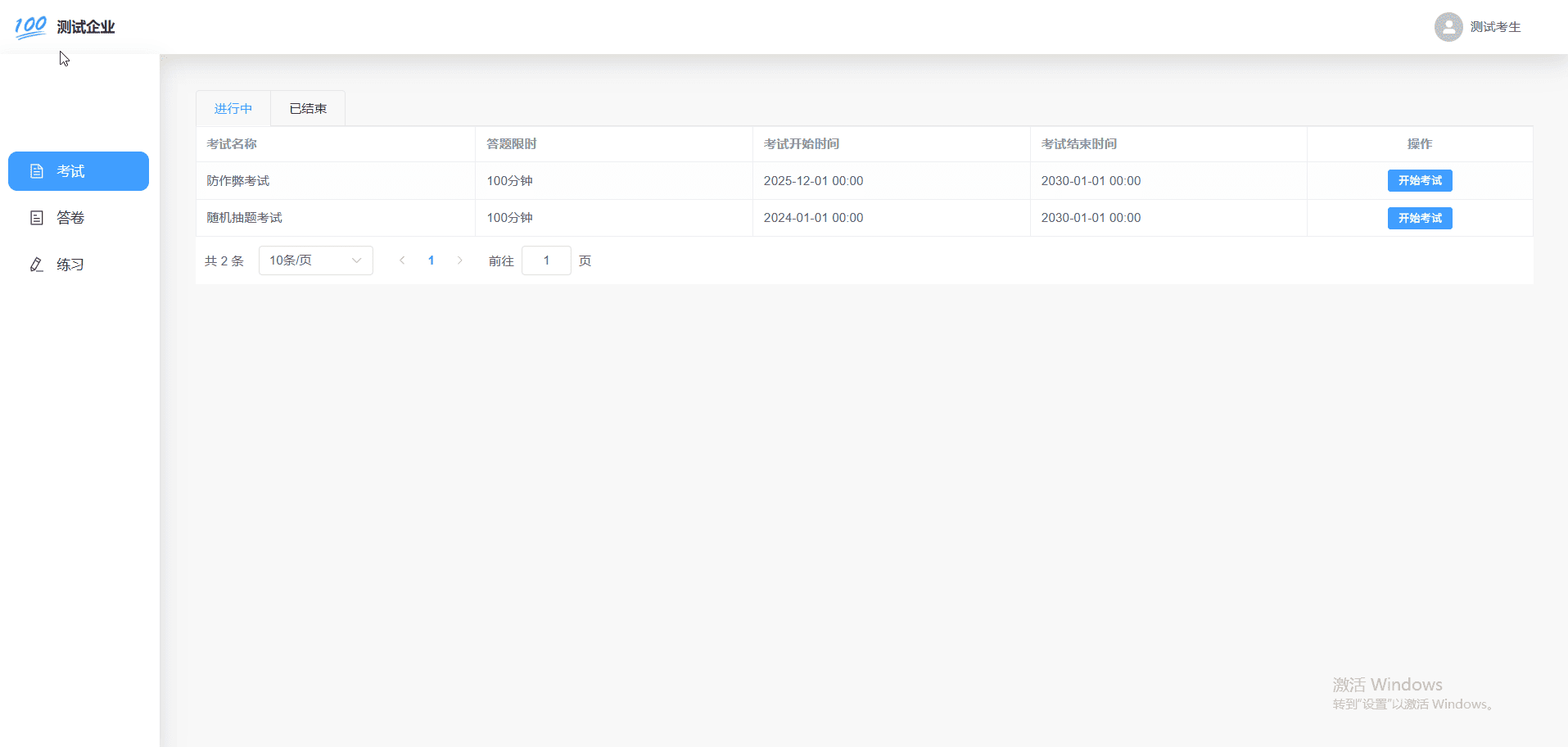Switch to the 已结束 tab
The width and height of the screenshot is (1568, 747).
308,108
